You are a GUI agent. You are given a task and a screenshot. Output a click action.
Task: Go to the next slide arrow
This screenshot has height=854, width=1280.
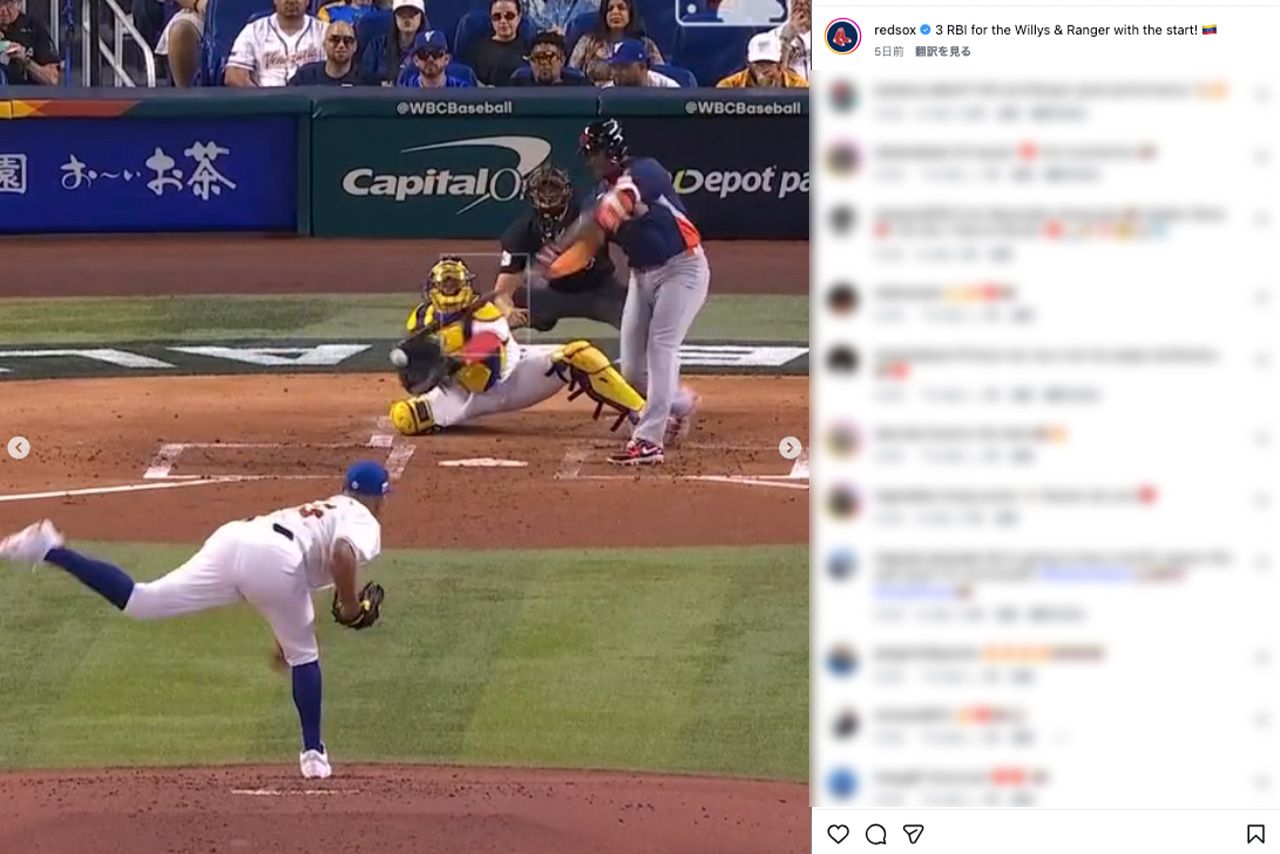[790, 448]
